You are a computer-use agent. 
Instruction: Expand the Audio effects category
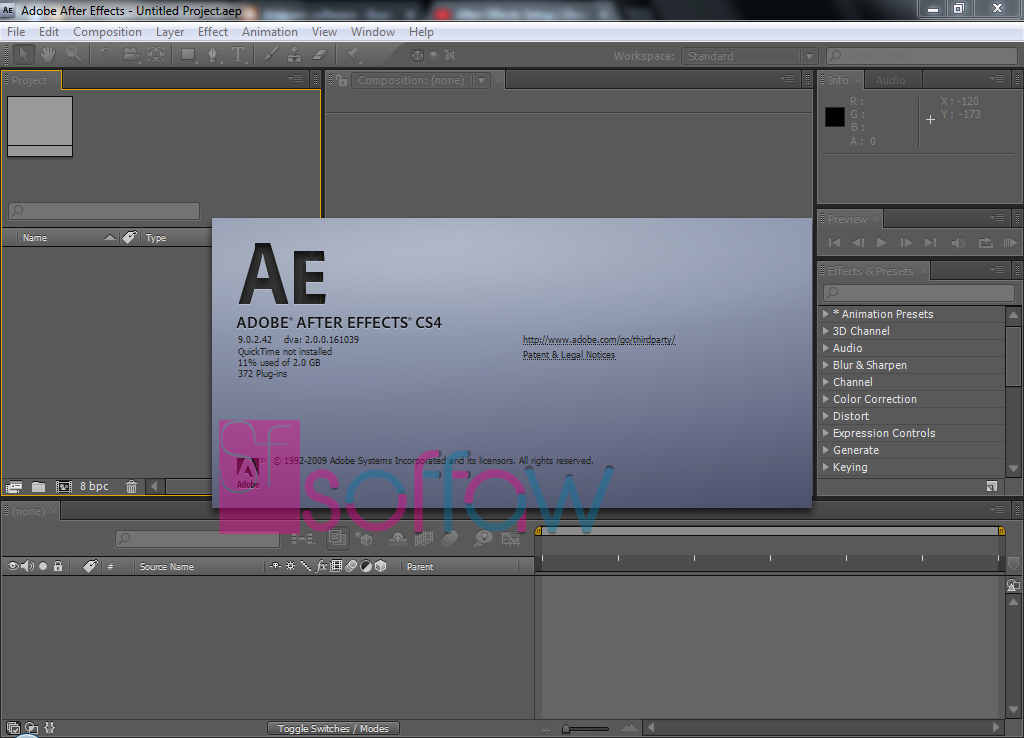[x=825, y=348]
